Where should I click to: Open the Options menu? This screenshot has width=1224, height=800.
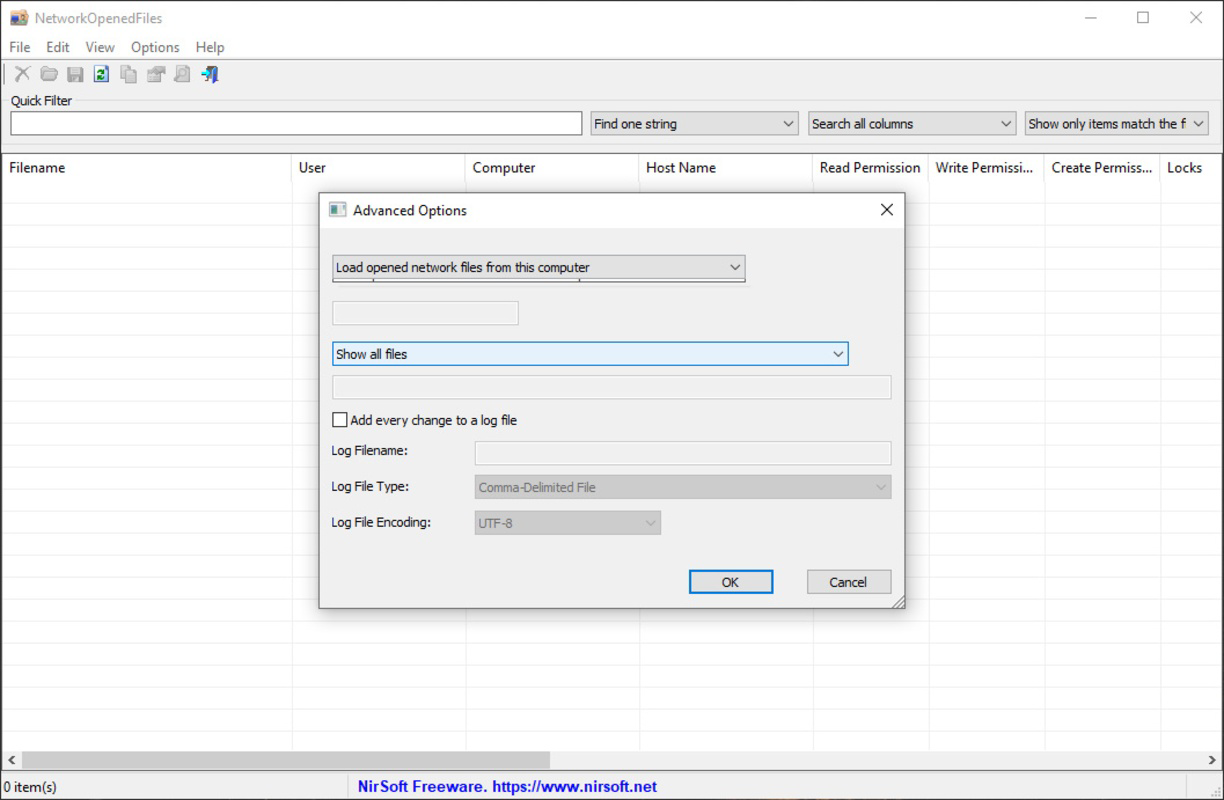pyautogui.click(x=155, y=47)
